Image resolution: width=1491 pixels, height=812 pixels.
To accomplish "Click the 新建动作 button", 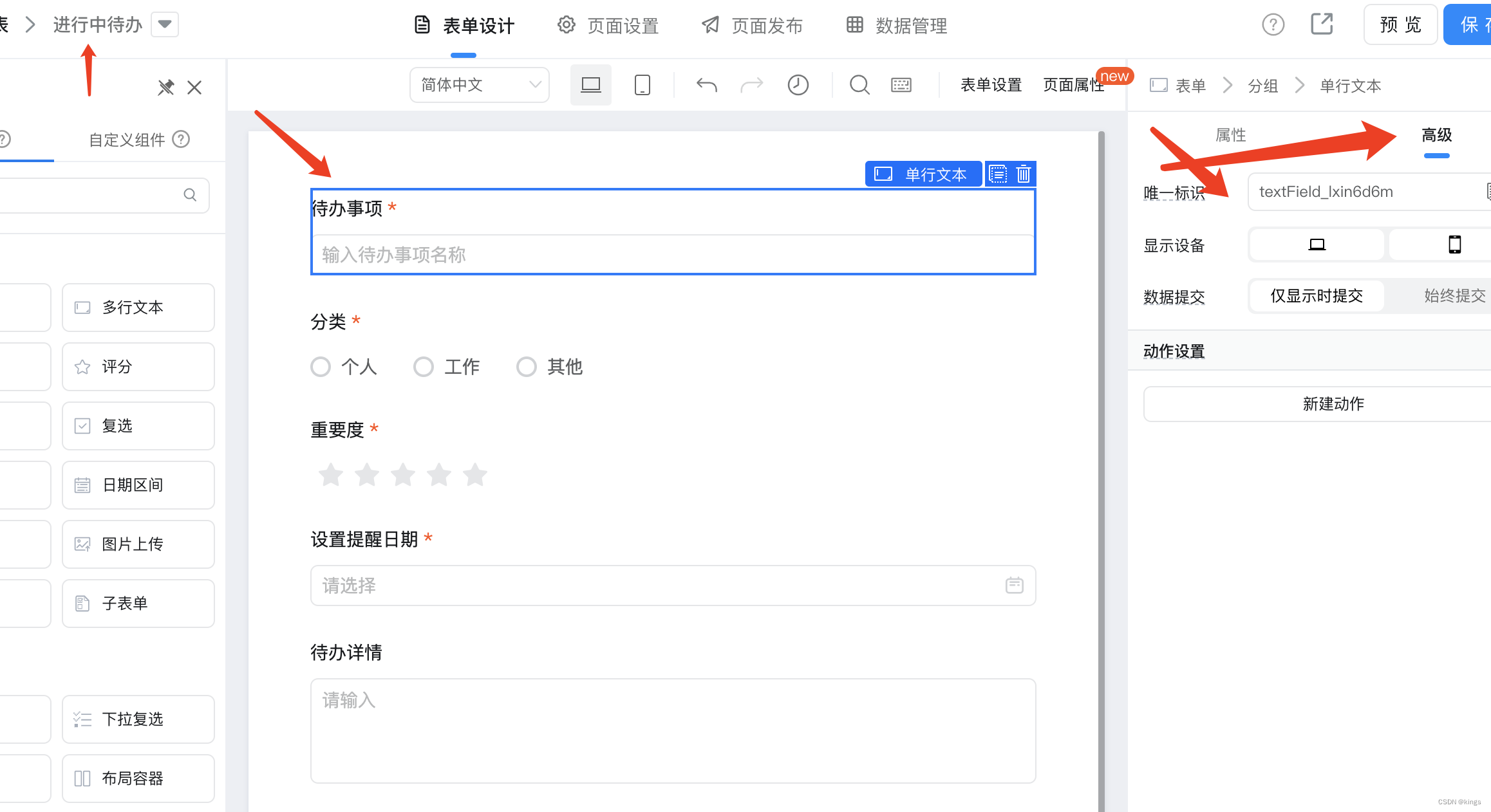I will (1333, 404).
